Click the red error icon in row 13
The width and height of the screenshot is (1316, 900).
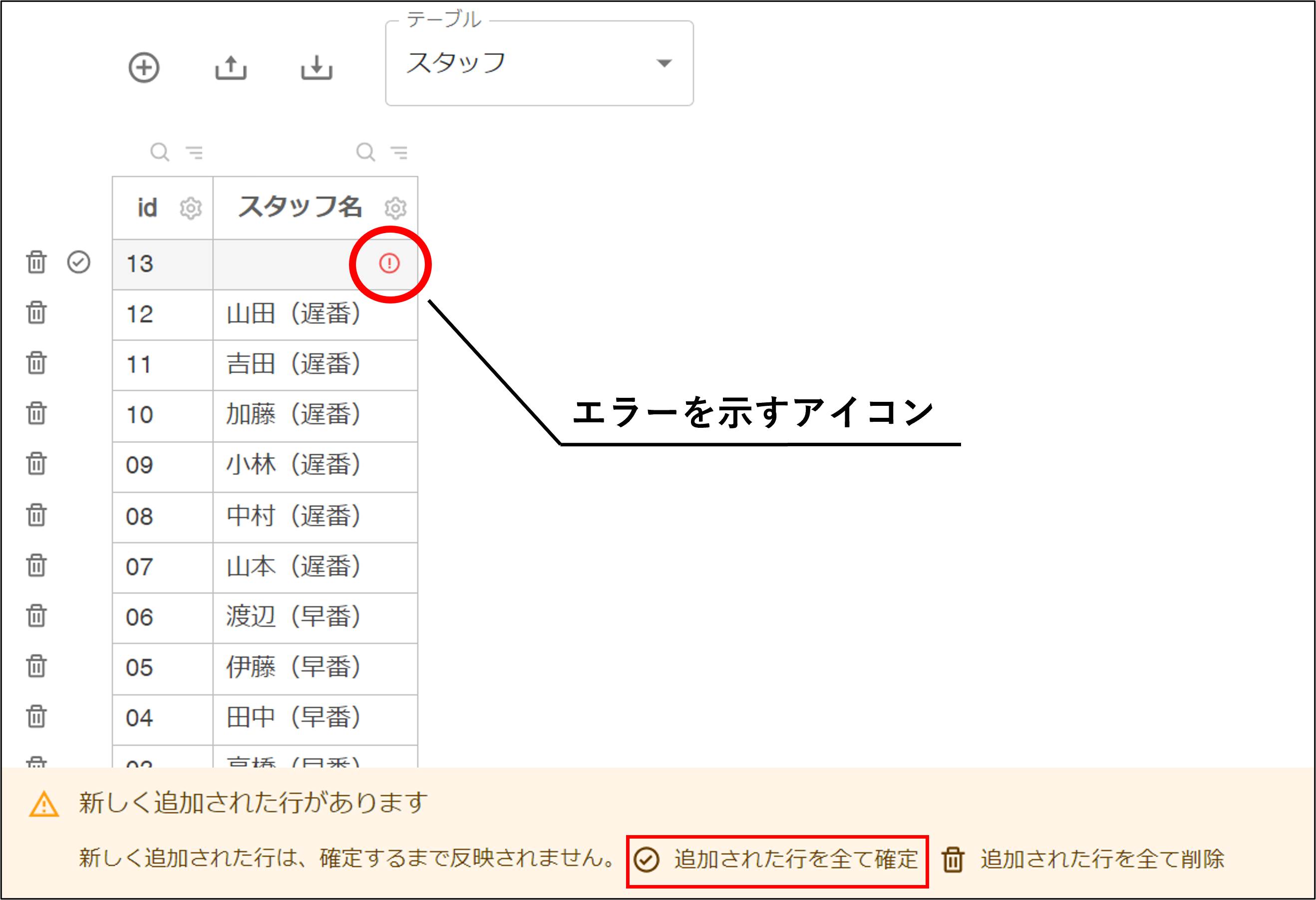click(x=389, y=263)
